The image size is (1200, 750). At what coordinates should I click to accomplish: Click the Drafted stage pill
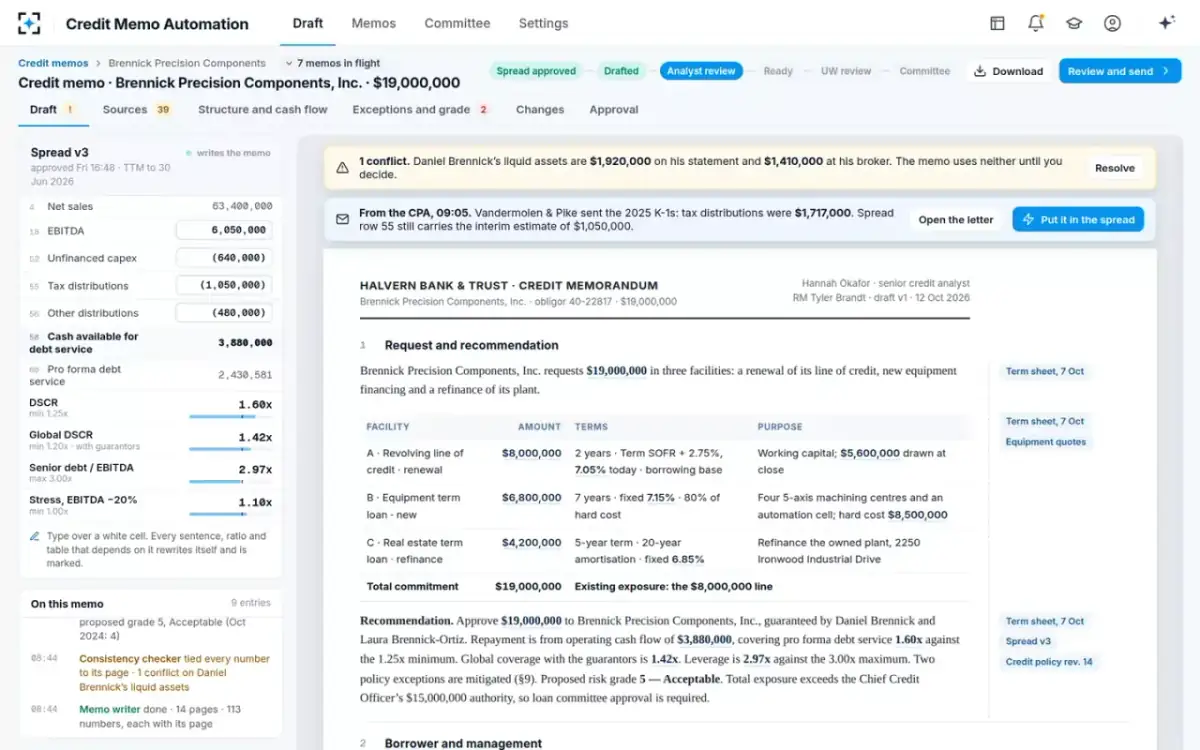tap(621, 71)
